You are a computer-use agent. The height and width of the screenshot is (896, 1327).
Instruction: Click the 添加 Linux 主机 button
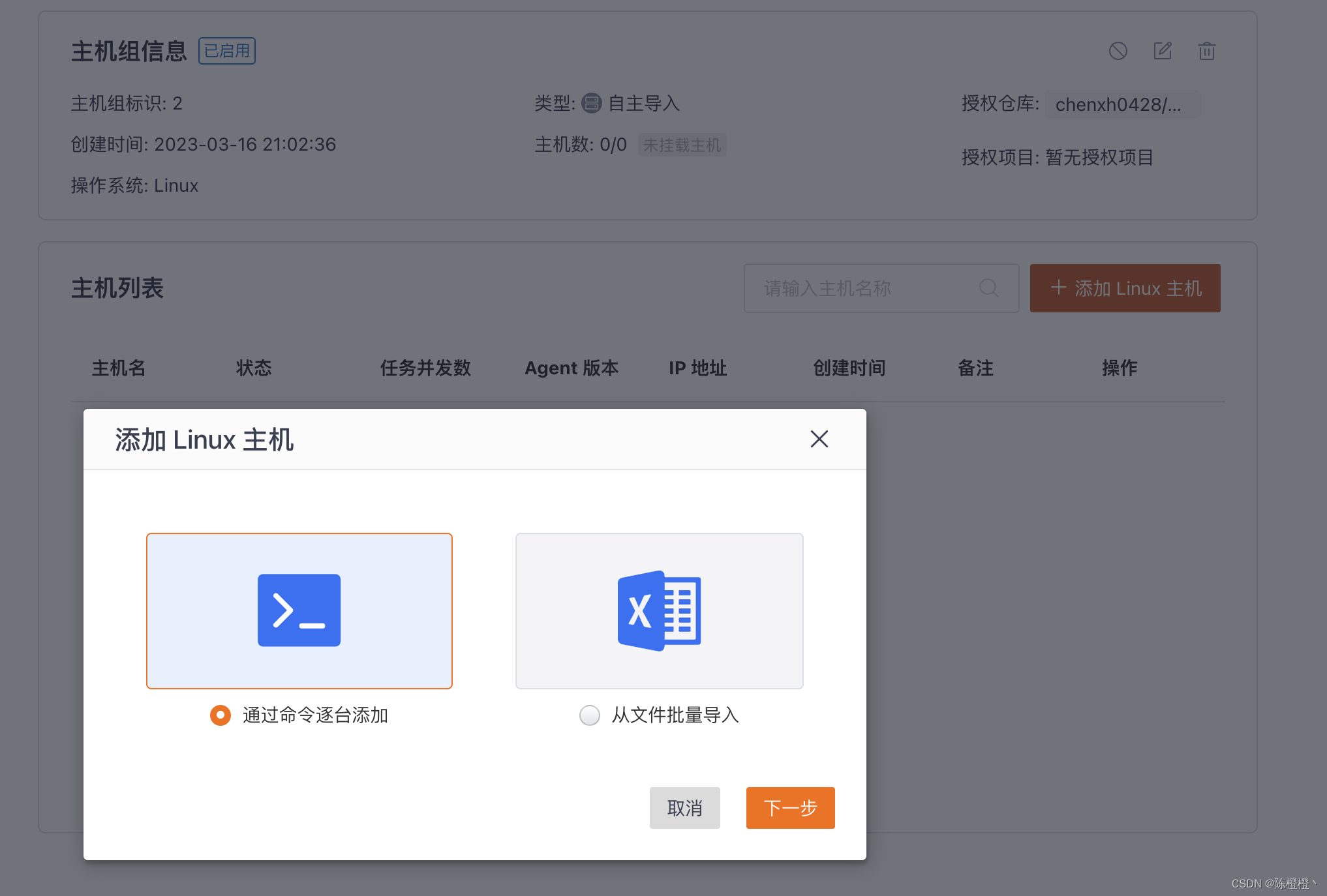pyautogui.click(x=1125, y=288)
